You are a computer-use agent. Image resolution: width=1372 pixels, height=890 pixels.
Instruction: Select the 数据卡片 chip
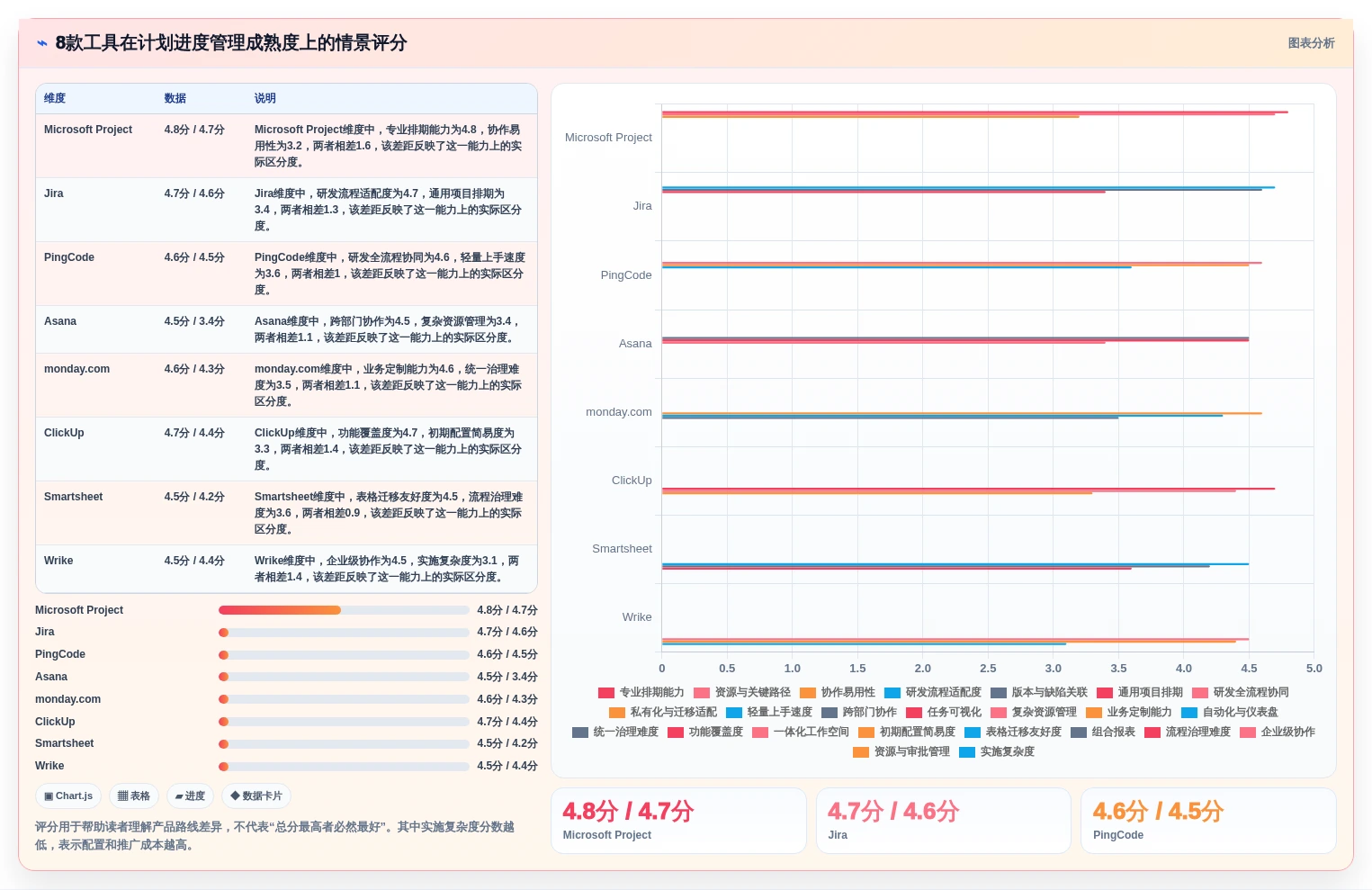pyautogui.click(x=256, y=796)
